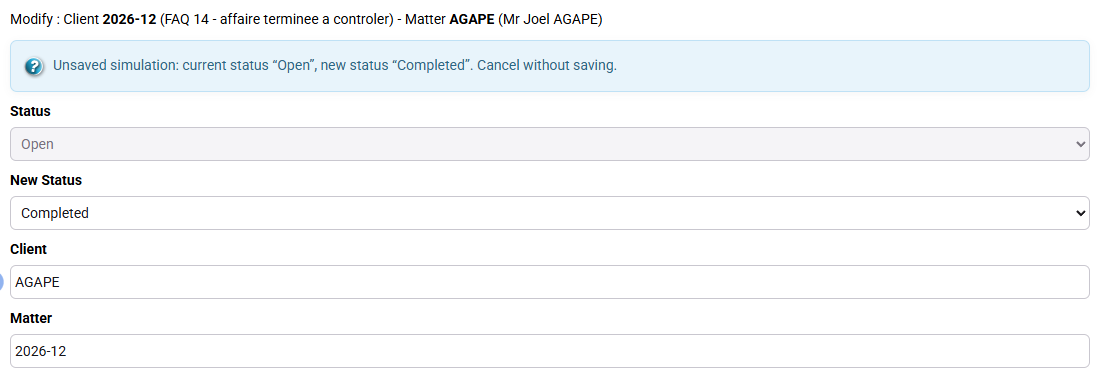1100x388 pixels.
Task: Open the New Status dropdown showing Completed
Action: coord(549,213)
